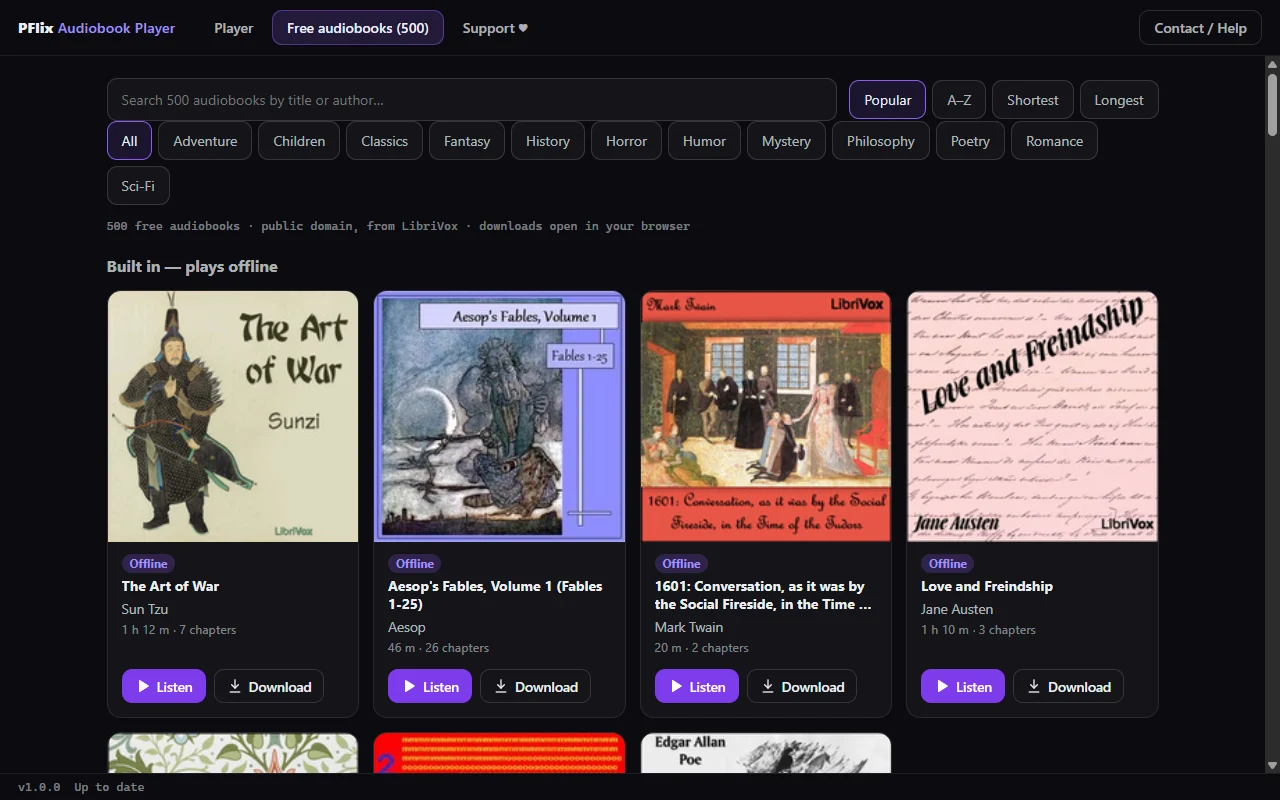Filter audiobooks by History

pyautogui.click(x=548, y=141)
